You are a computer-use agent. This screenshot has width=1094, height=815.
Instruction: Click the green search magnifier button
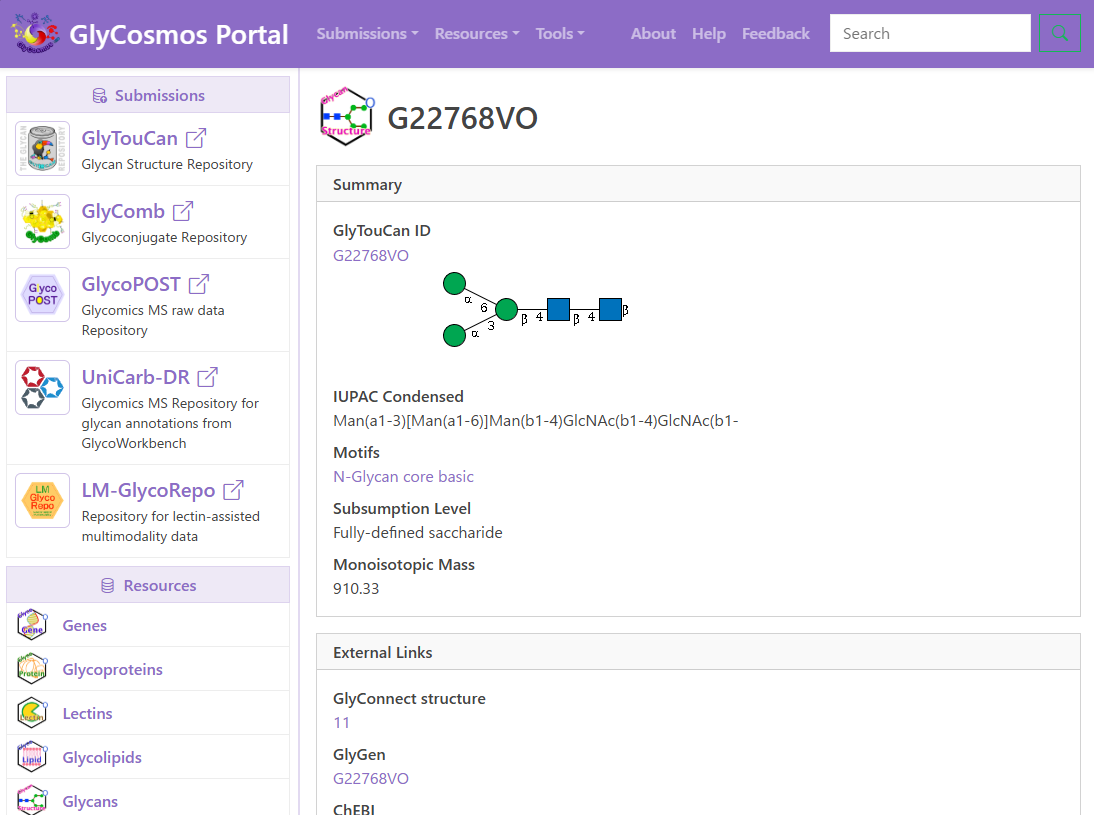click(x=1060, y=34)
